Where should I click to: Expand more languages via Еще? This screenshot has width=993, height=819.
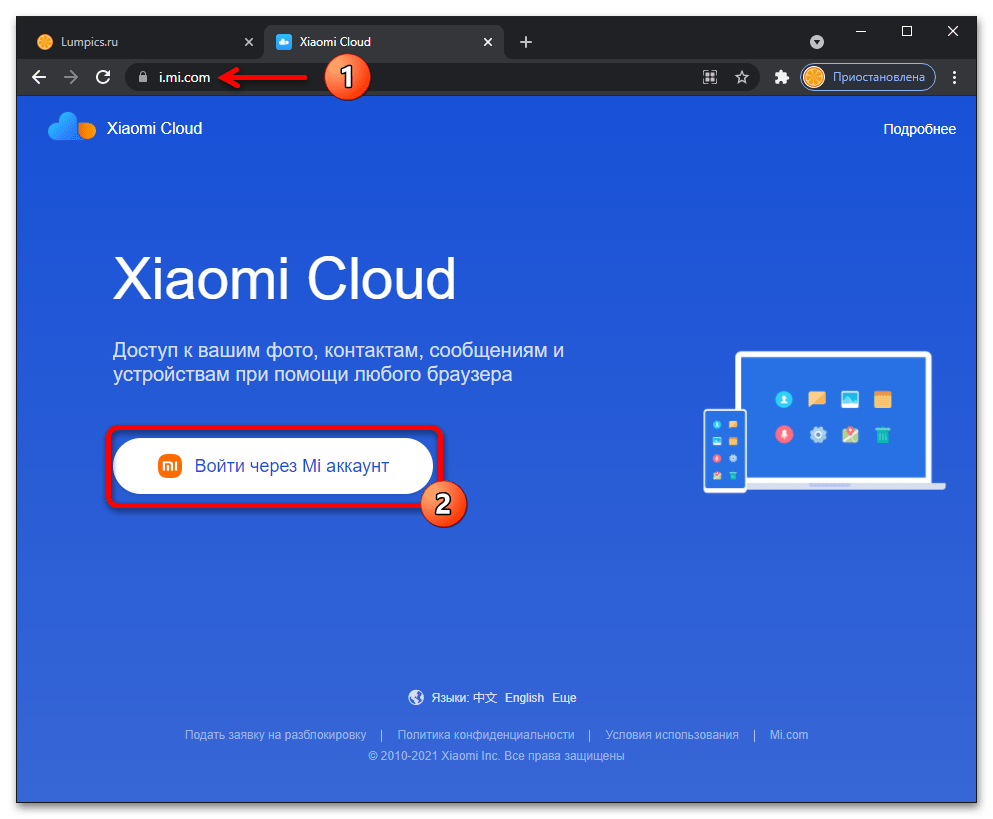pyautogui.click(x=564, y=698)
